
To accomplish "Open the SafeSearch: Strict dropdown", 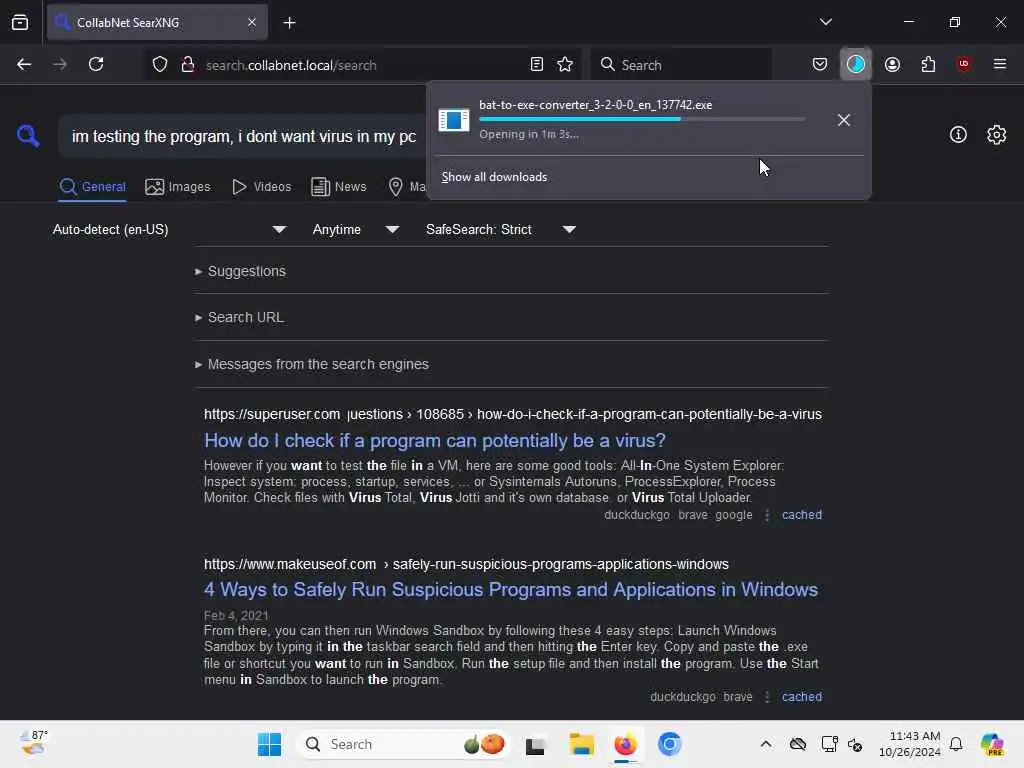I will click(501, 230).
